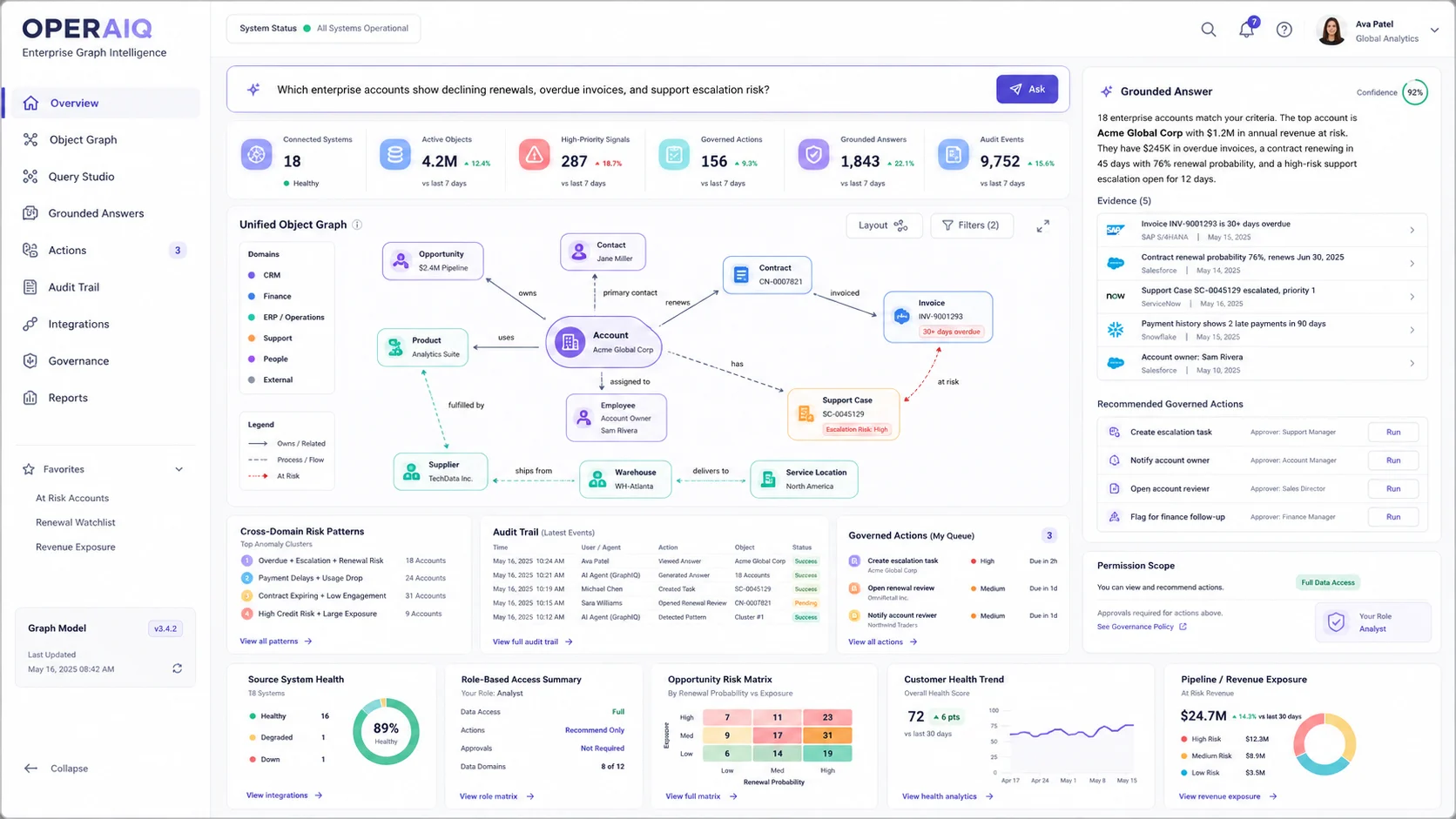
Task: Click the Grounded Answers shield icon
Action: (813, 155)
